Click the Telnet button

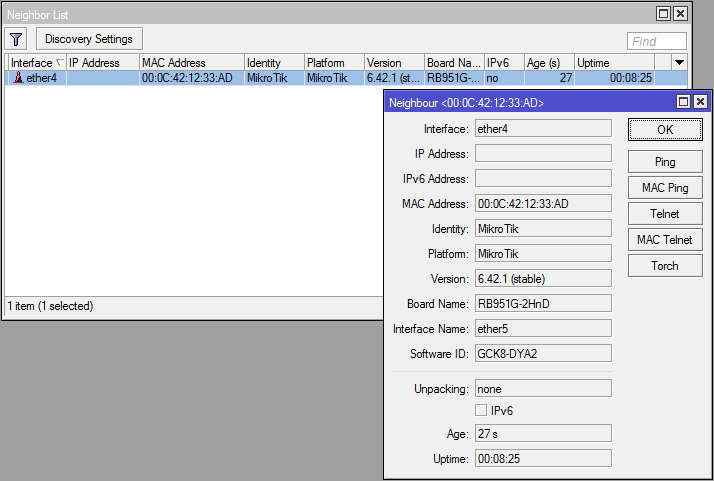pyautogui.click(x=665, y=214)
